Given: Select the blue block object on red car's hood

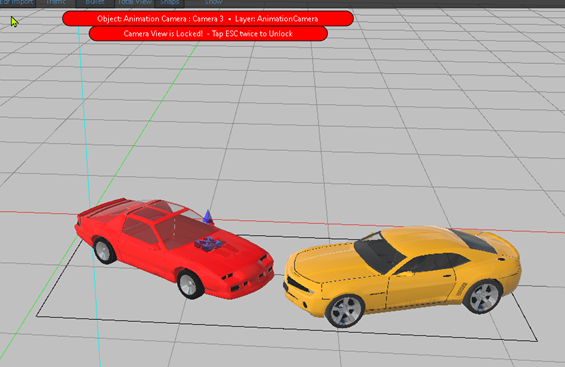Looking at the screenshot, I should click(208, 243).
